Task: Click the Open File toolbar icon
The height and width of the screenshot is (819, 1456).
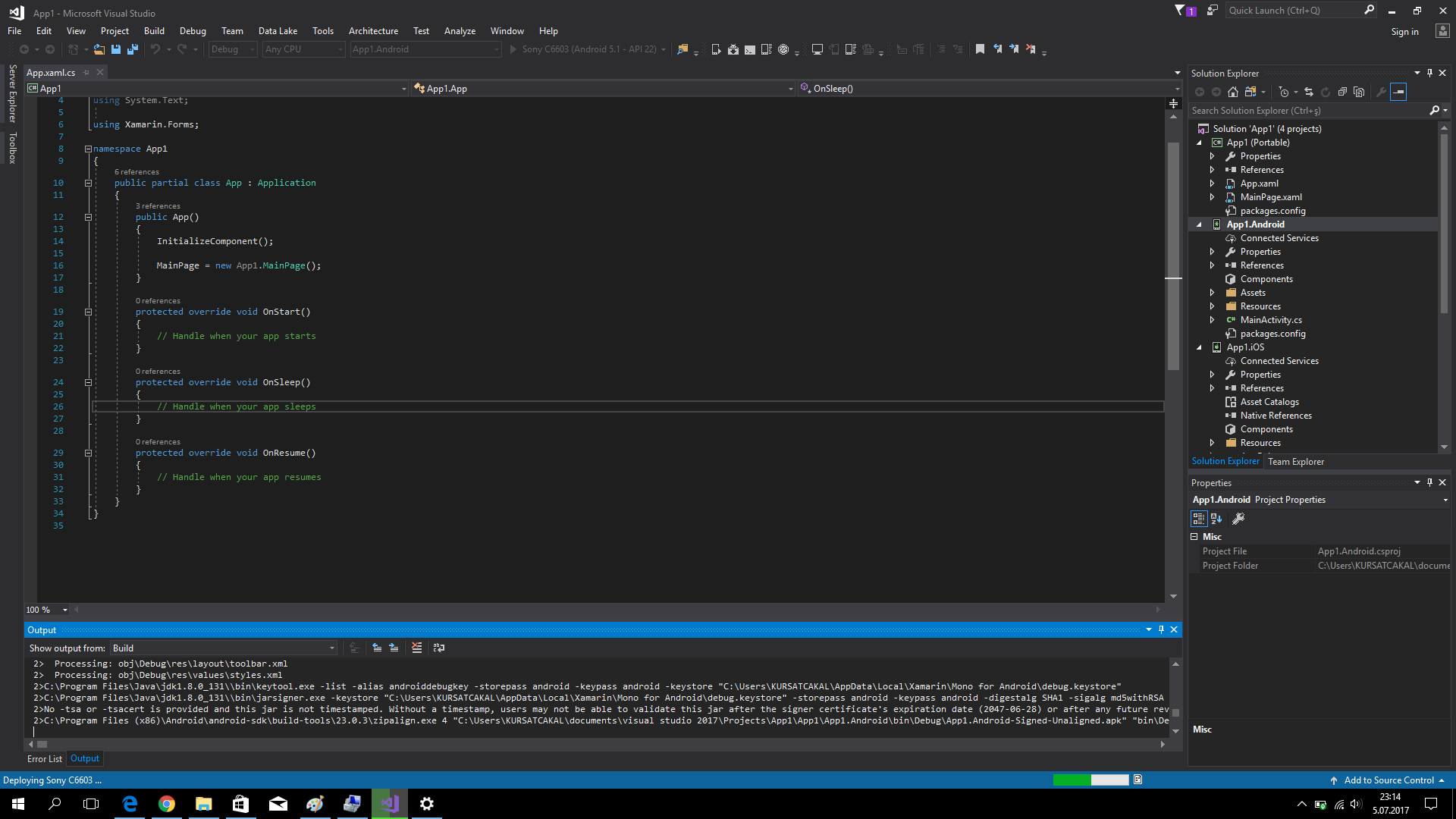Action: pyautogui.click(x=99, y=49)
